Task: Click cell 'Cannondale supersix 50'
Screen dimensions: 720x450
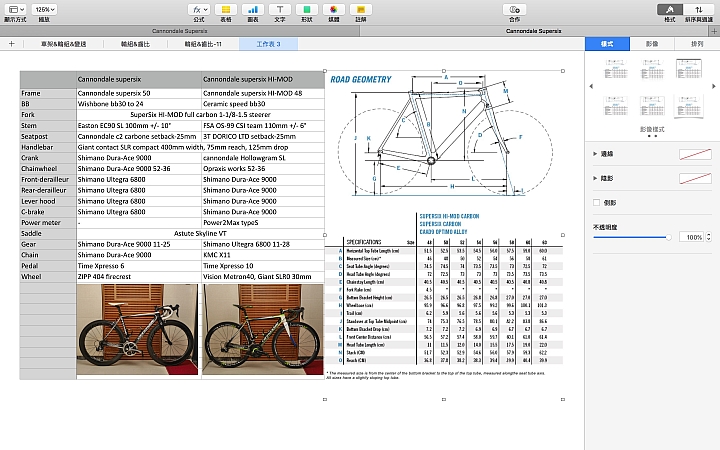Action: [x=139, y=93]
